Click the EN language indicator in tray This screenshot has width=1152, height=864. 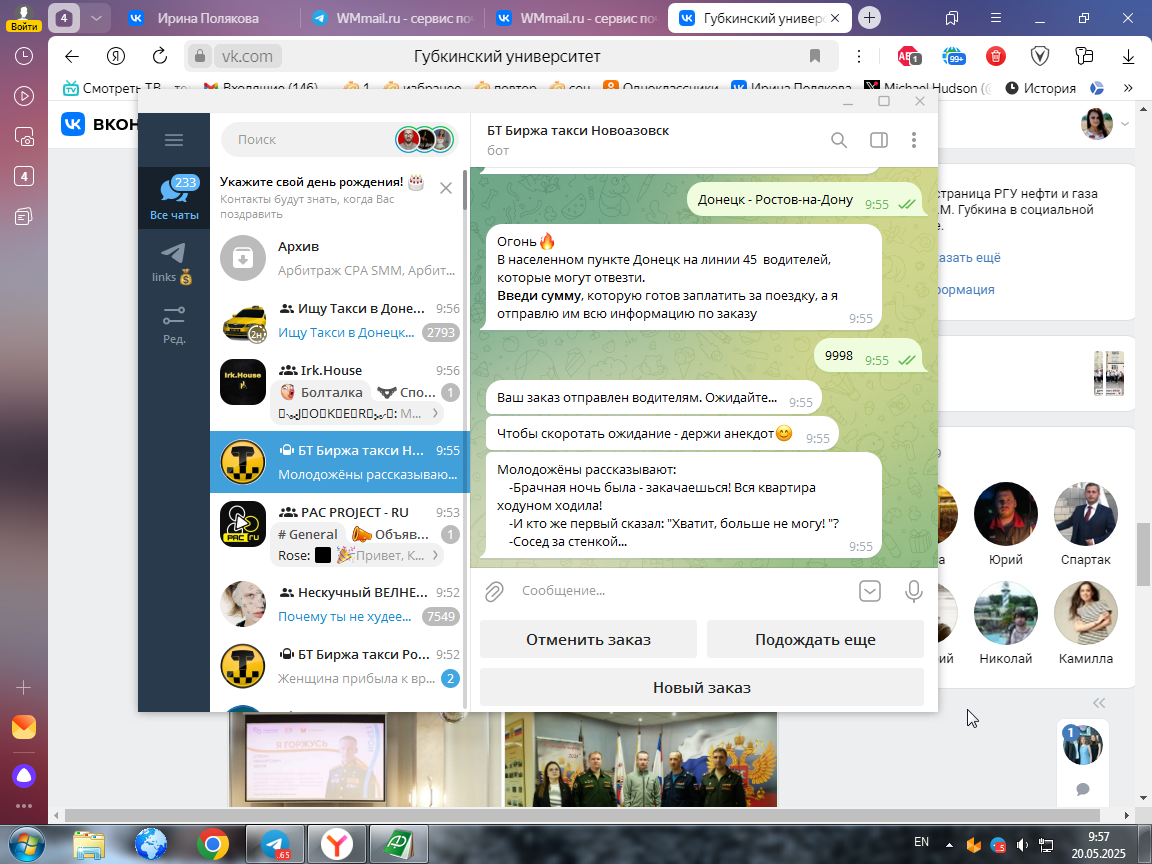click(x=921, y=842)
